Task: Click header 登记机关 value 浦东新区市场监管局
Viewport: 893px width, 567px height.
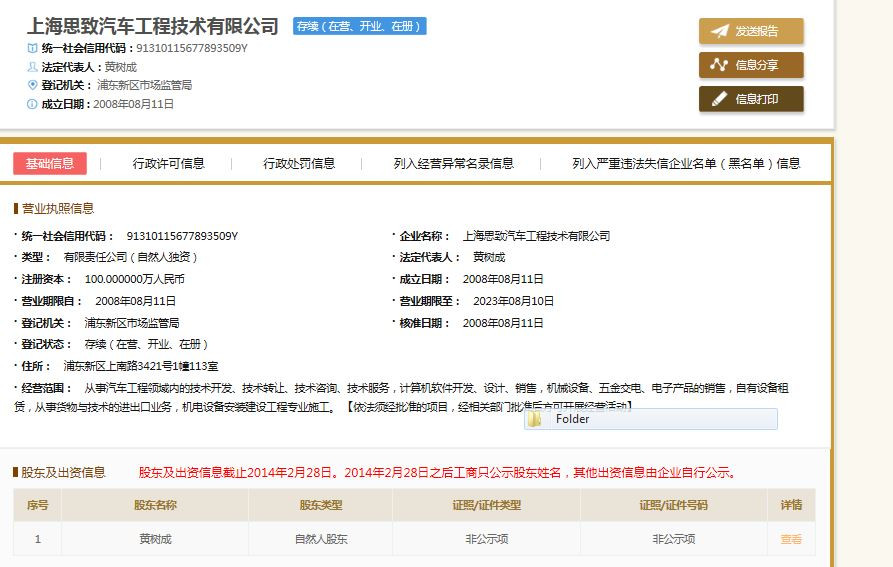Action: pyautogui.click(x=144, y=85)
